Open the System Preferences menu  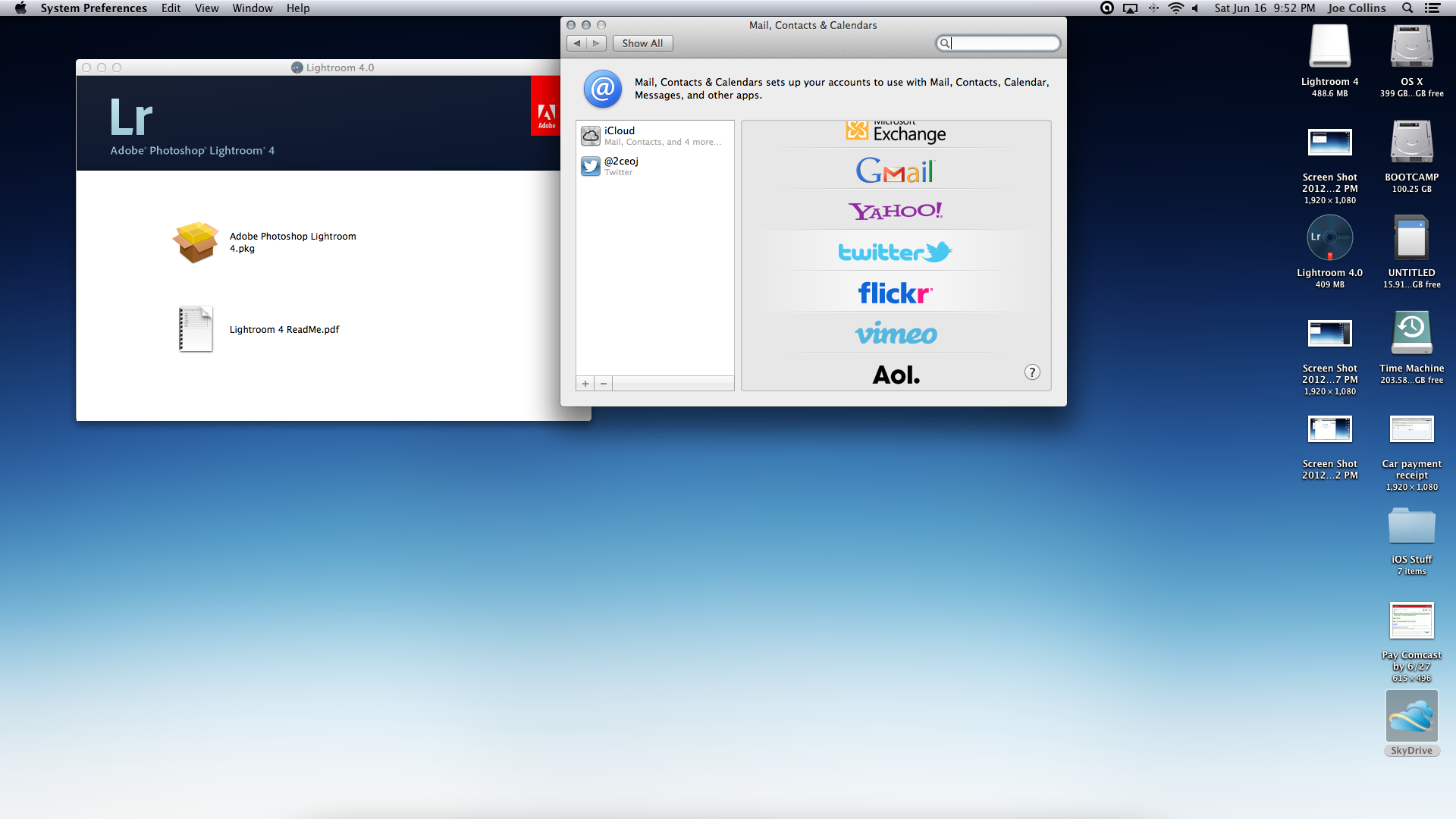94,8
